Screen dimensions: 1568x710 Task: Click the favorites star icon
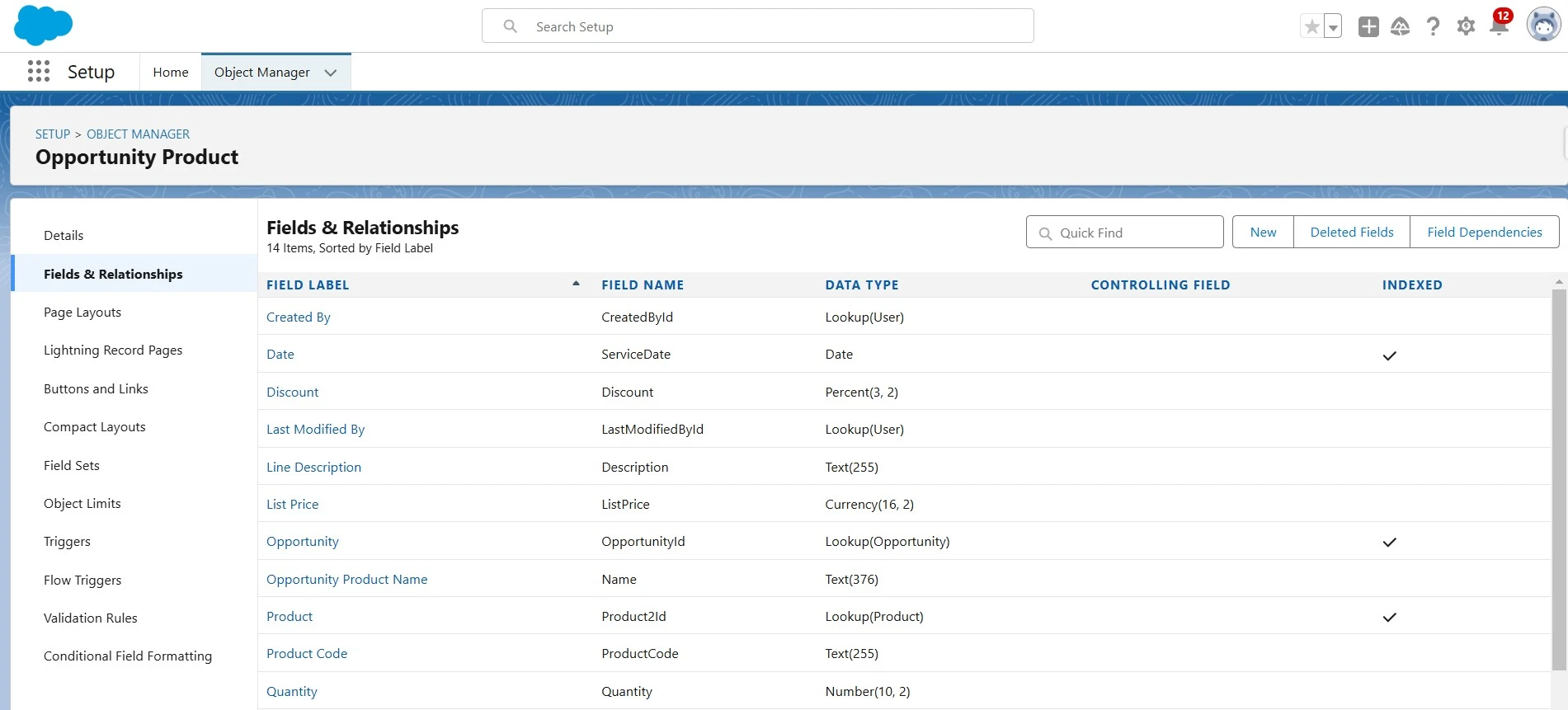click(1311, 26)
